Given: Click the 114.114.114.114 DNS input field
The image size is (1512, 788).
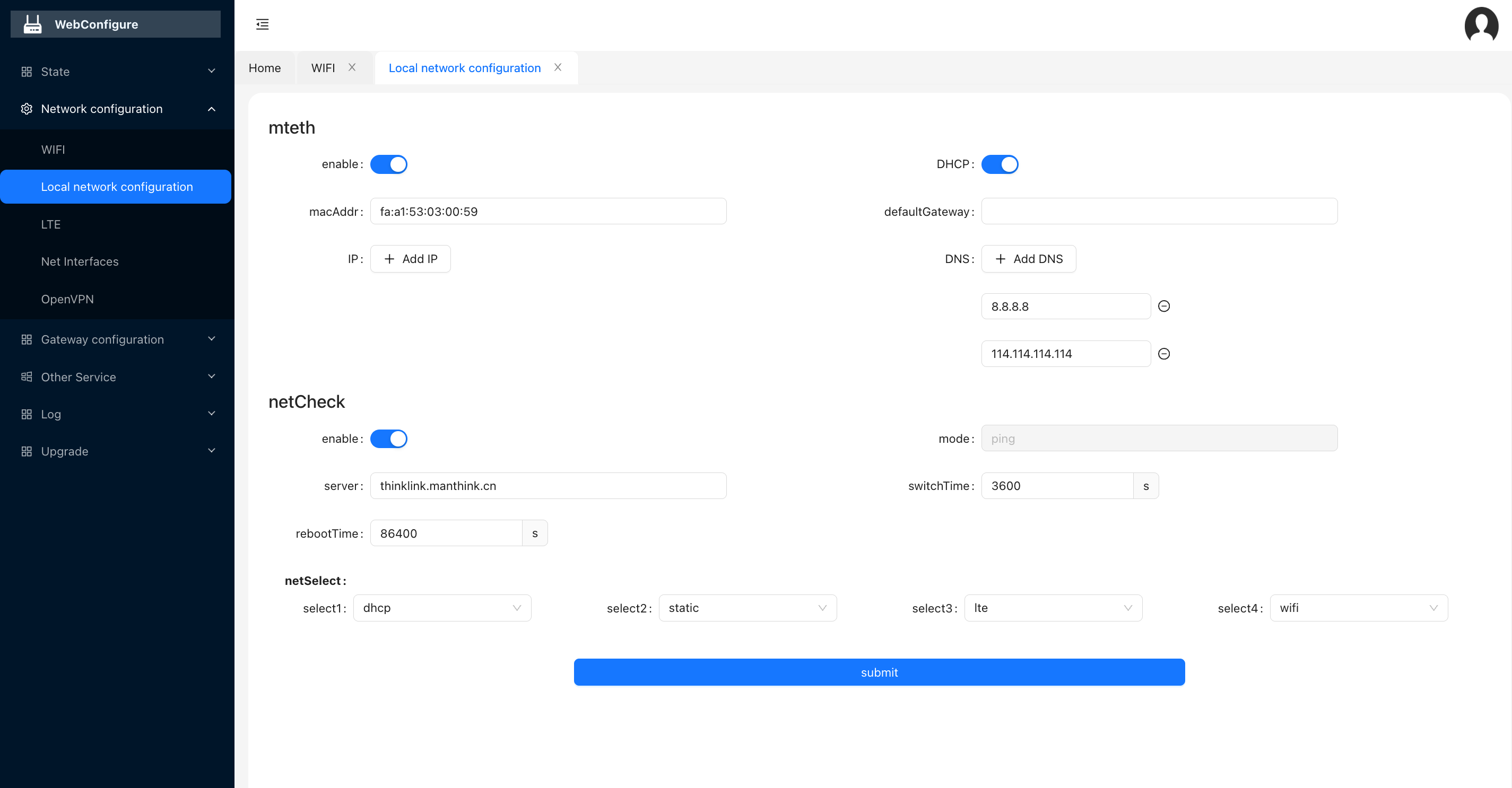Looking at the screenshot, I should pyautogui.click(x=1066, y=354).
